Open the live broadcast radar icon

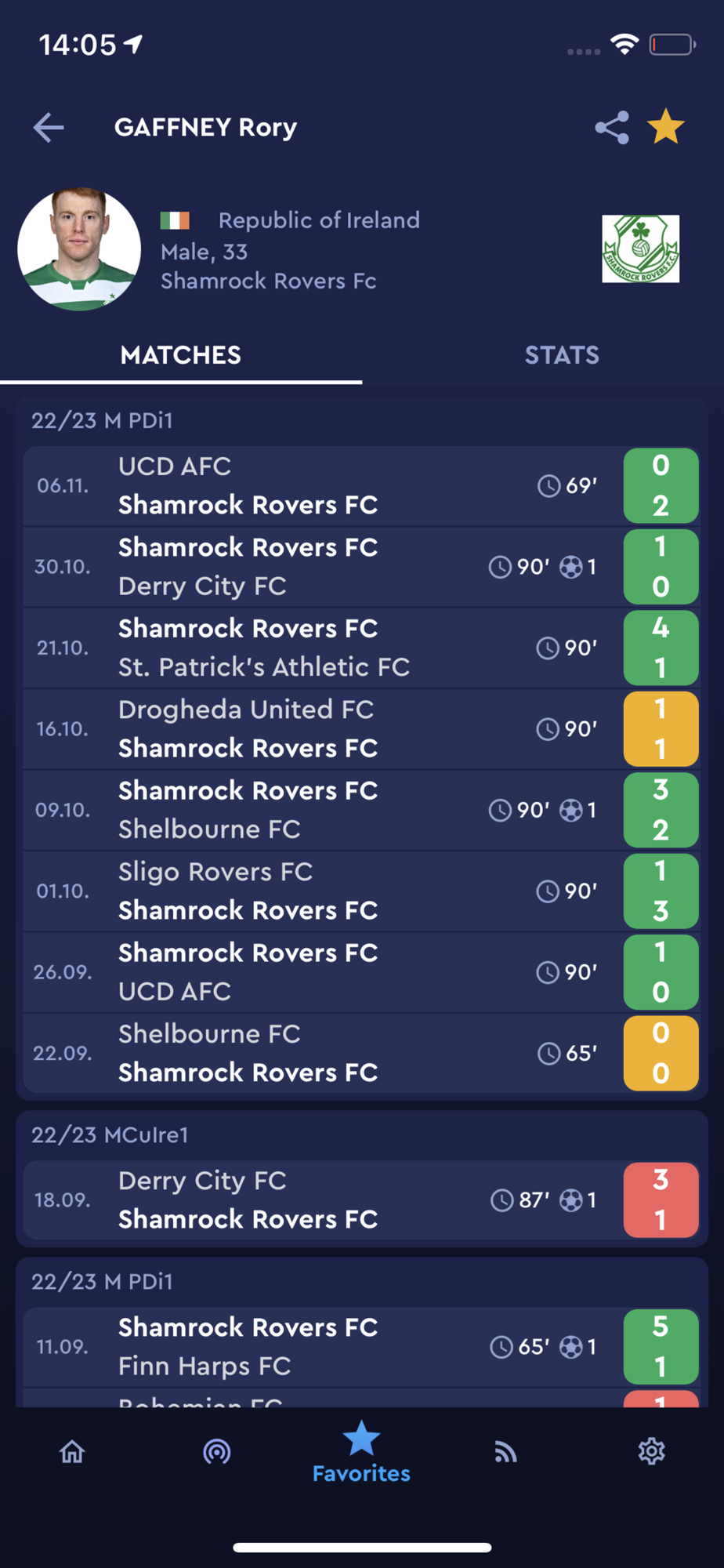[x=217, y=1452]
